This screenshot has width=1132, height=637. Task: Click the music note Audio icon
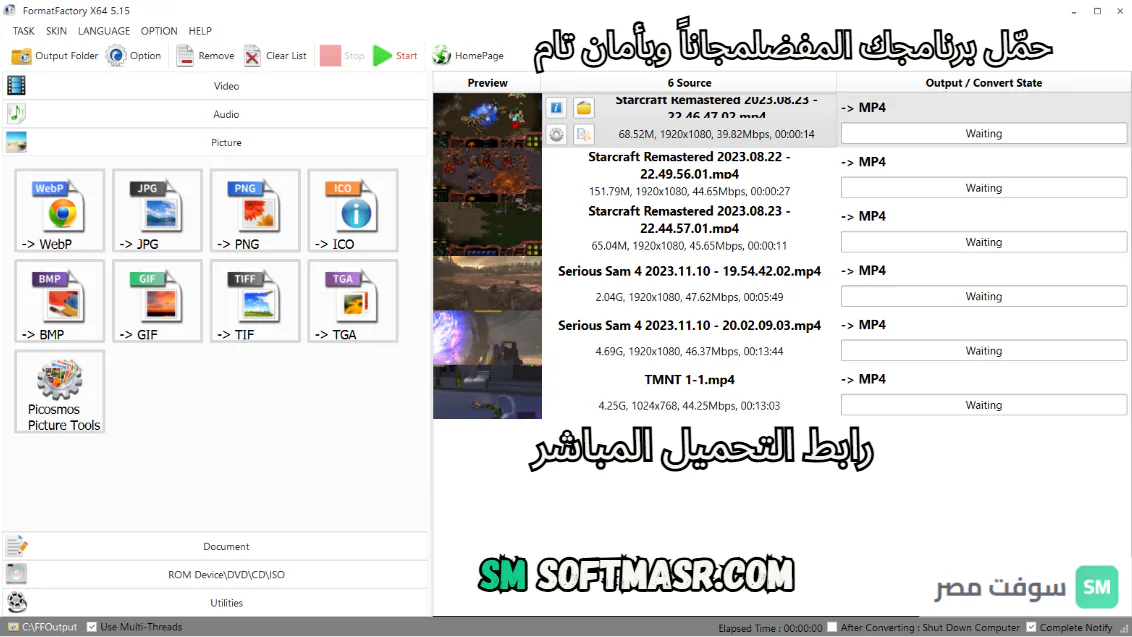point(16,113)
